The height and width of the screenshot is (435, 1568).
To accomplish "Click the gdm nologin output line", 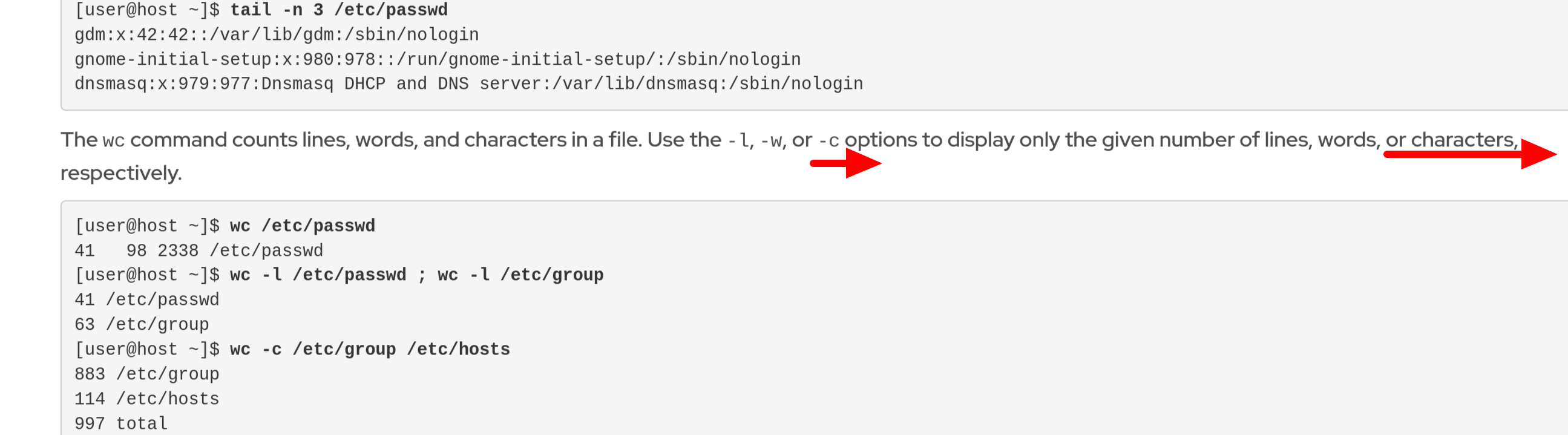I will [277, 34].
